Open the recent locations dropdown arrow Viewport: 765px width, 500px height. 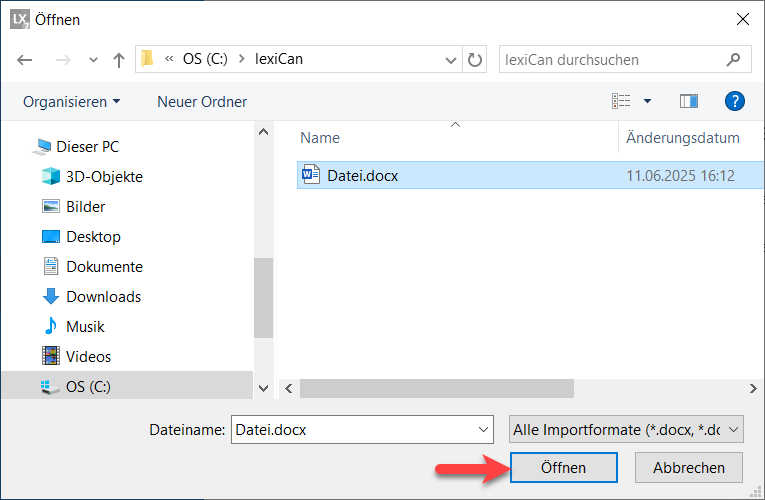pyautogui.click(x=93, y=59)
